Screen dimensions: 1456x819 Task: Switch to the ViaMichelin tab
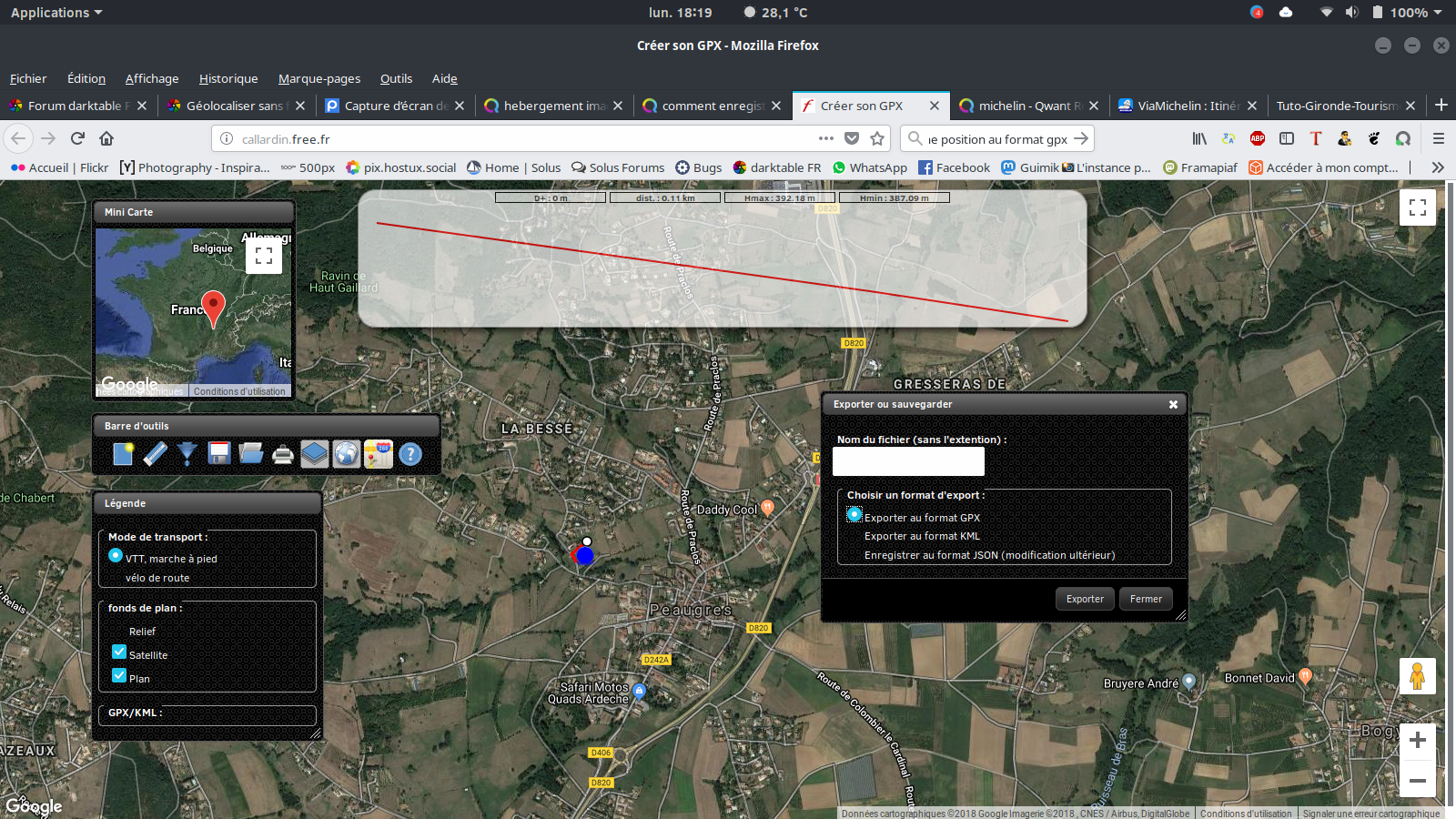[x=1188, y=106]
